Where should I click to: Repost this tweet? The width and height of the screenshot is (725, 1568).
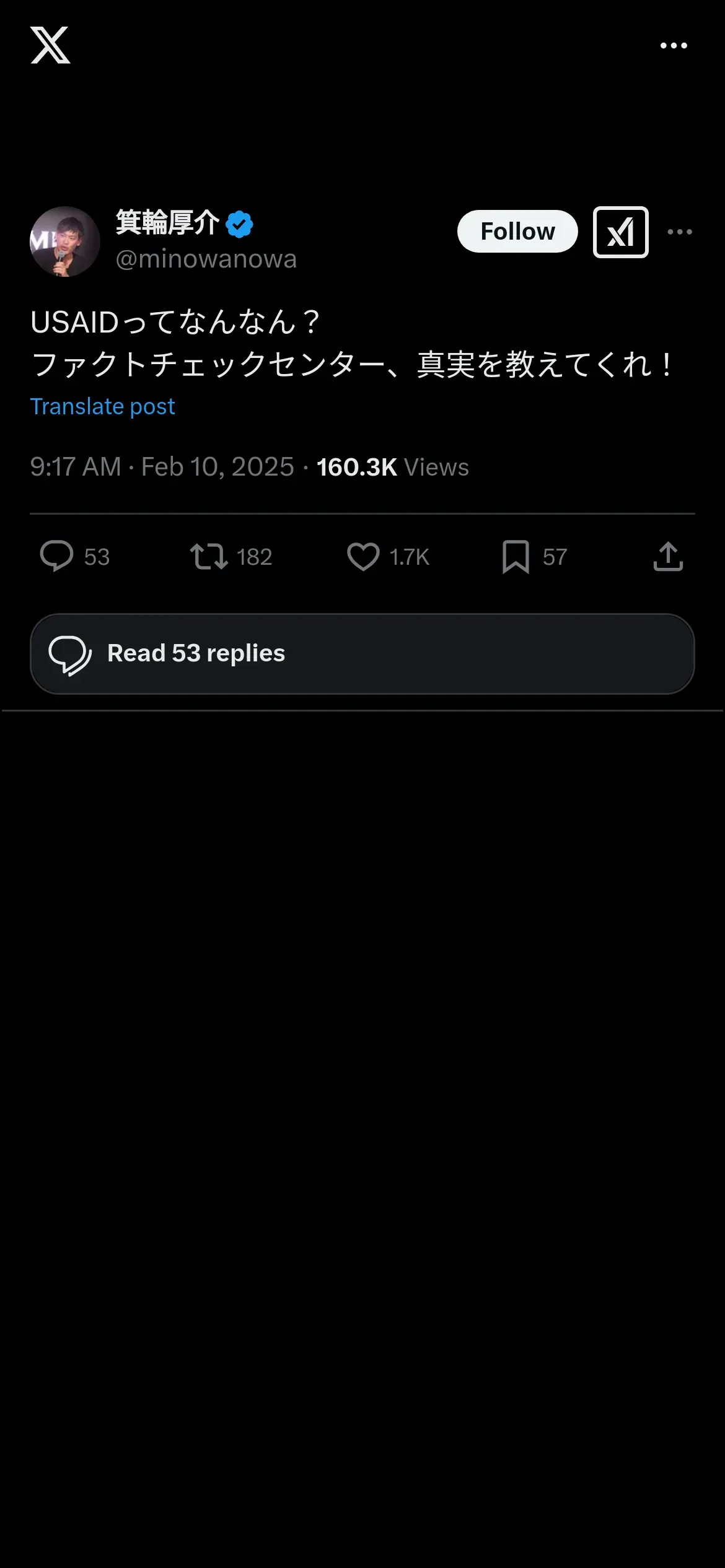(x=209, y=556)
